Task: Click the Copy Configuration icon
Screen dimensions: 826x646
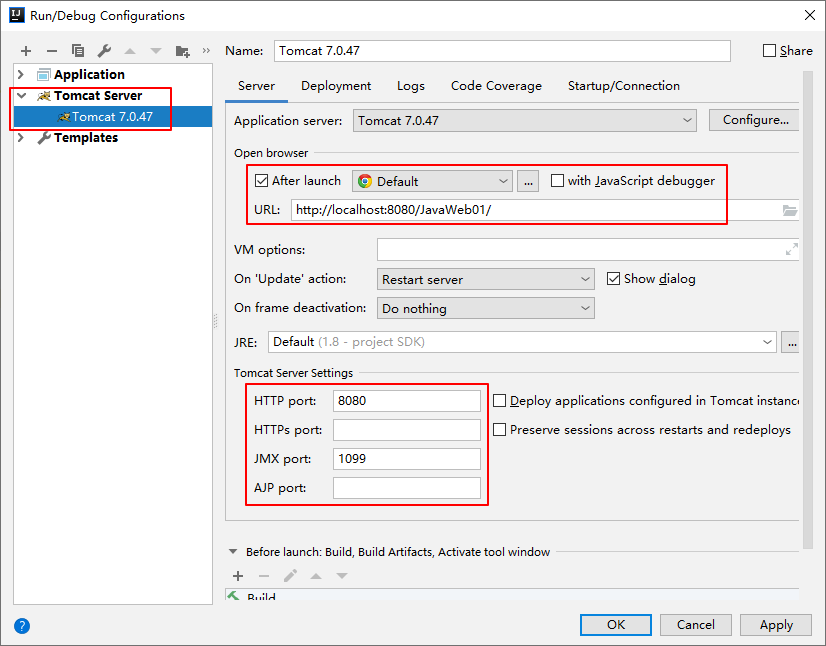Action: coord(78,51)
